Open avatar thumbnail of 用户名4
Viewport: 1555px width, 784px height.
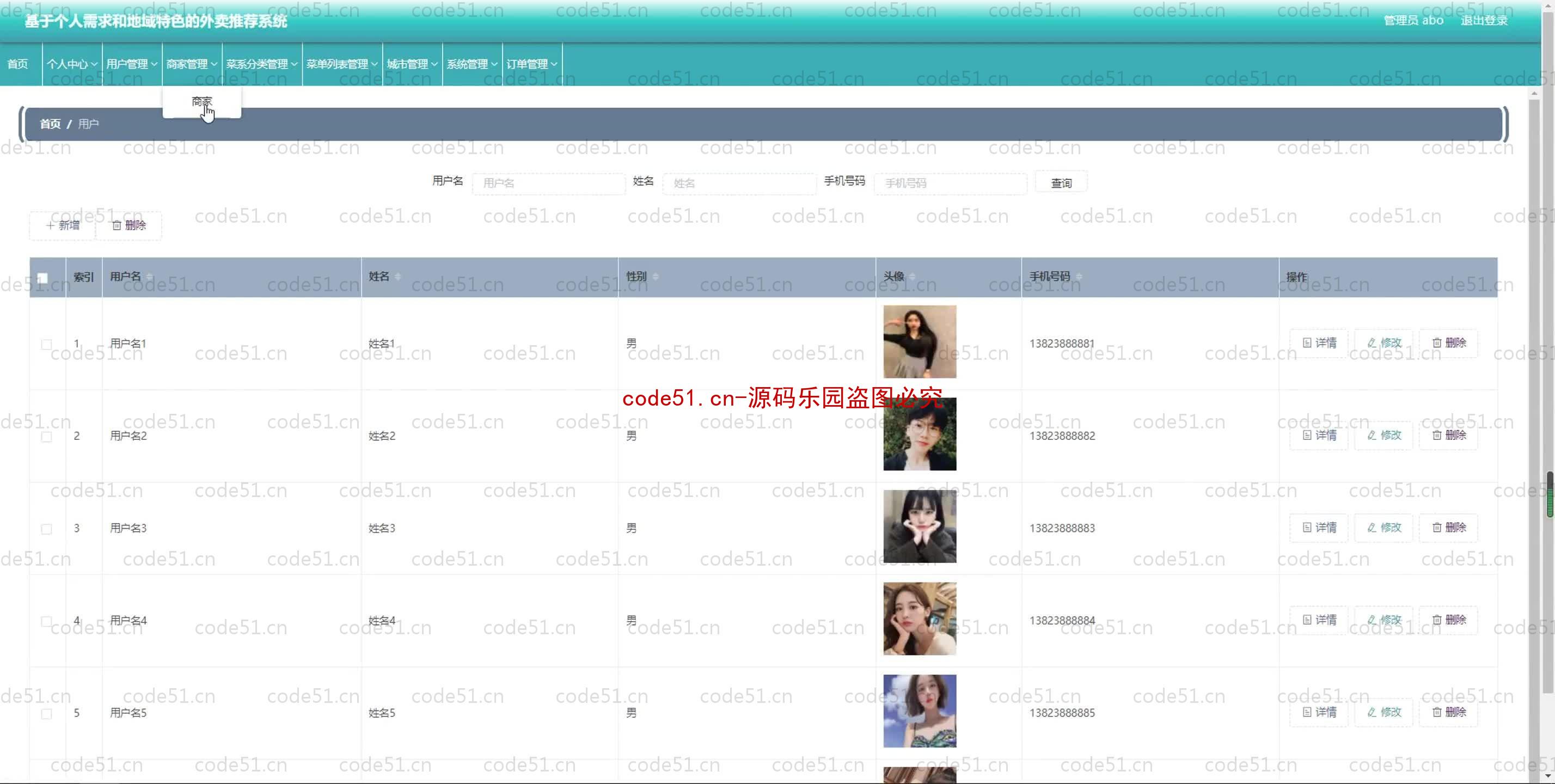[x=920, y=618]
